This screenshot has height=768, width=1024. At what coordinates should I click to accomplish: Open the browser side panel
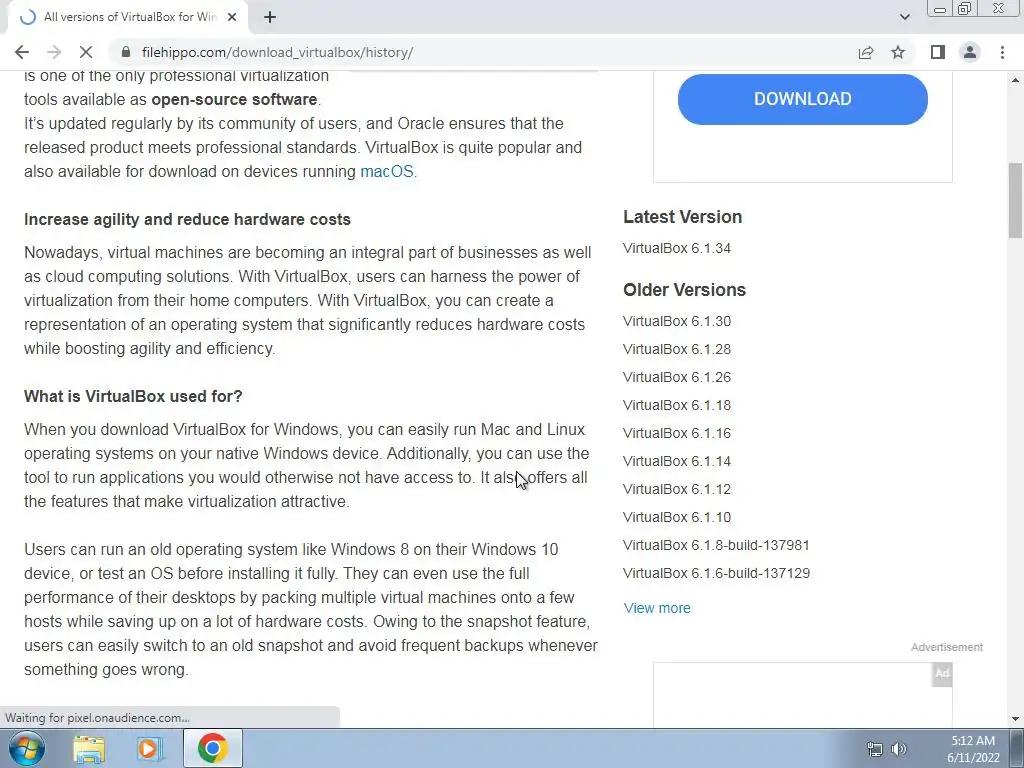point(938,52)
